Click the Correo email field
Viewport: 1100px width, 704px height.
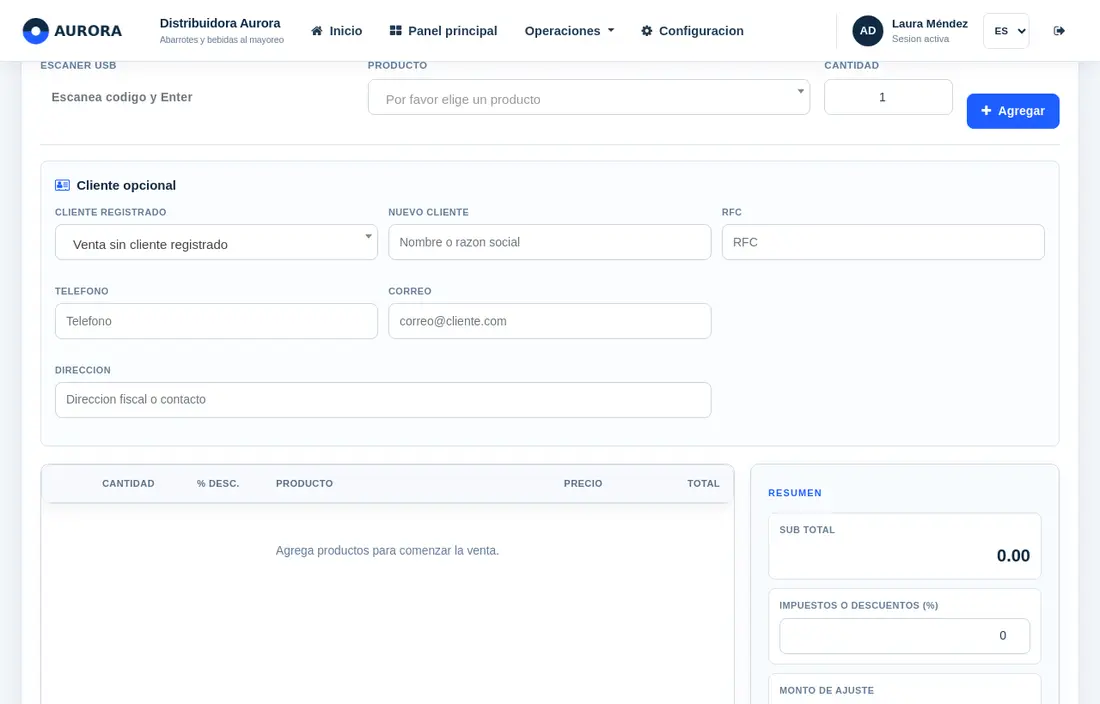point(549,321)
